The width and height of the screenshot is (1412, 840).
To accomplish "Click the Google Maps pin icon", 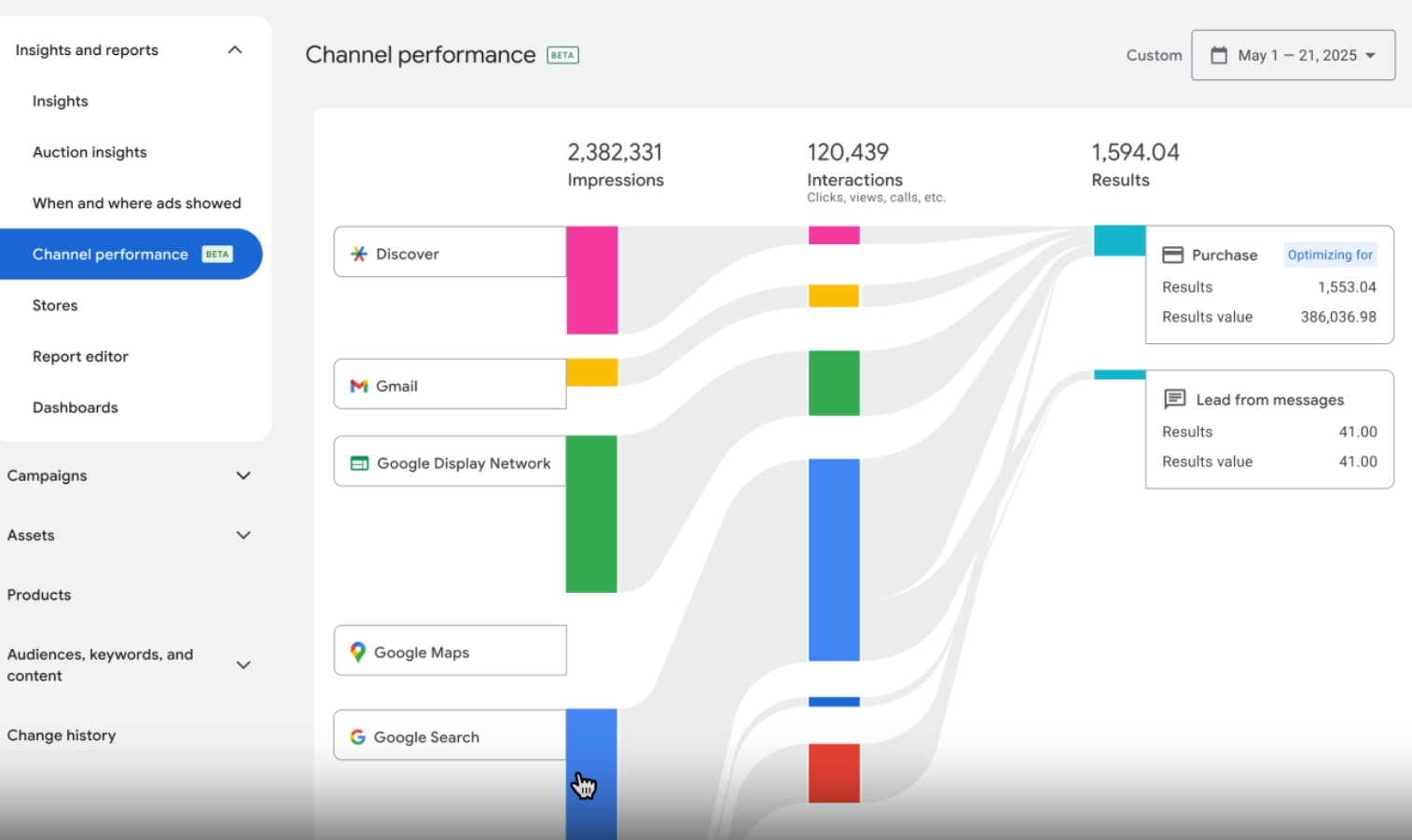I will point(357,651).
